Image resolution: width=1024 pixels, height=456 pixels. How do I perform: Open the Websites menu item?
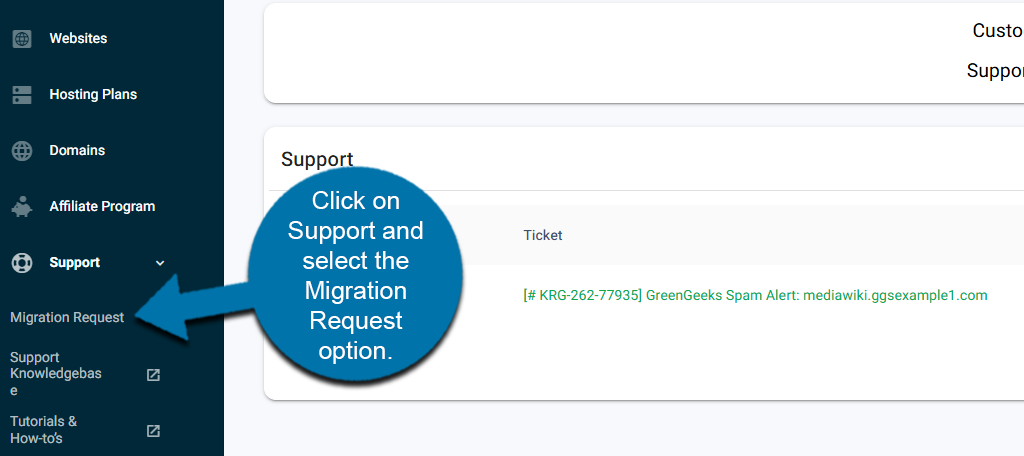(78, 39)
